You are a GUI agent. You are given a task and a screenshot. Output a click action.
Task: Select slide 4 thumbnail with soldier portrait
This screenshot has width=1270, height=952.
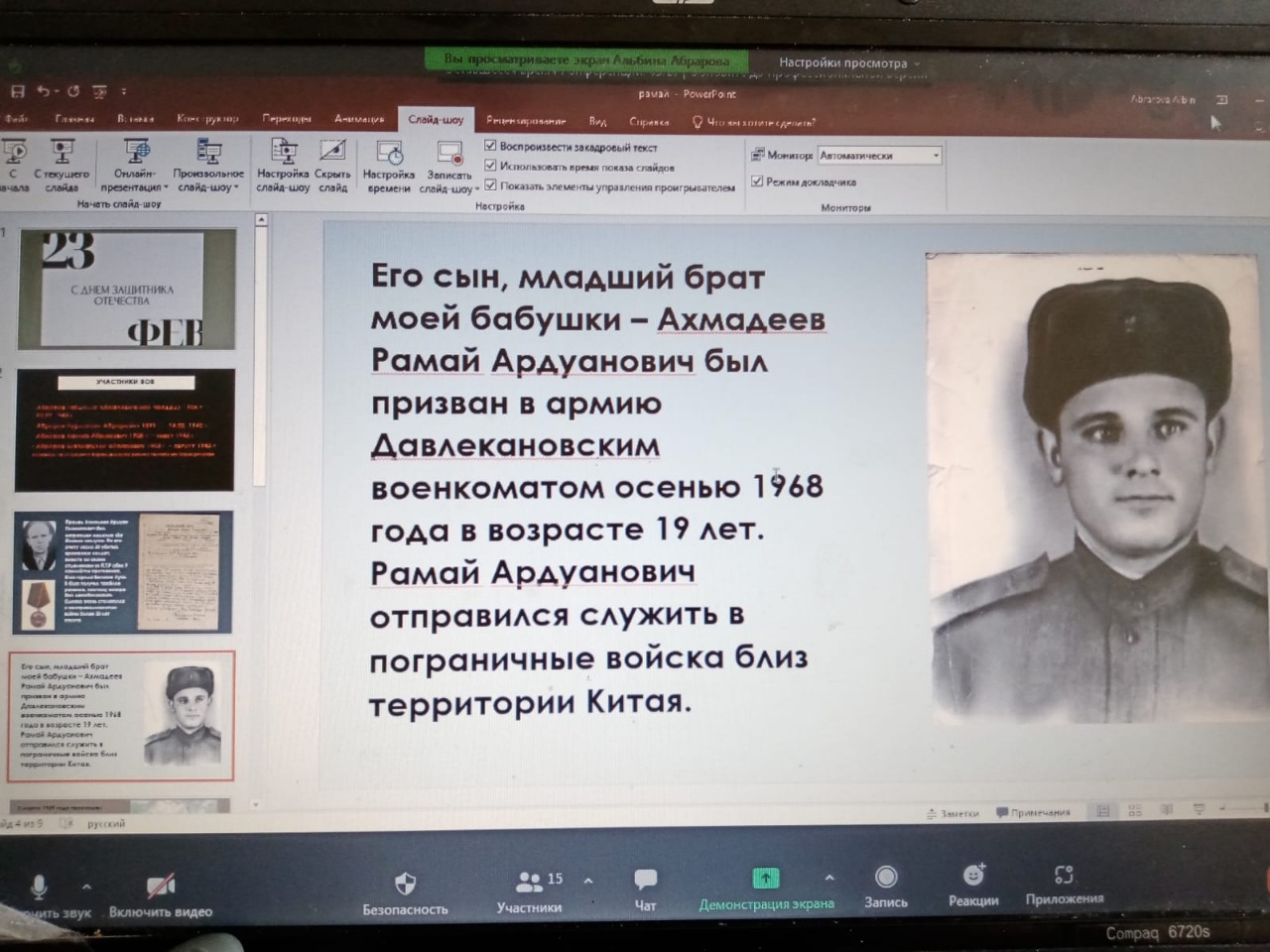[x=121, y=716]
